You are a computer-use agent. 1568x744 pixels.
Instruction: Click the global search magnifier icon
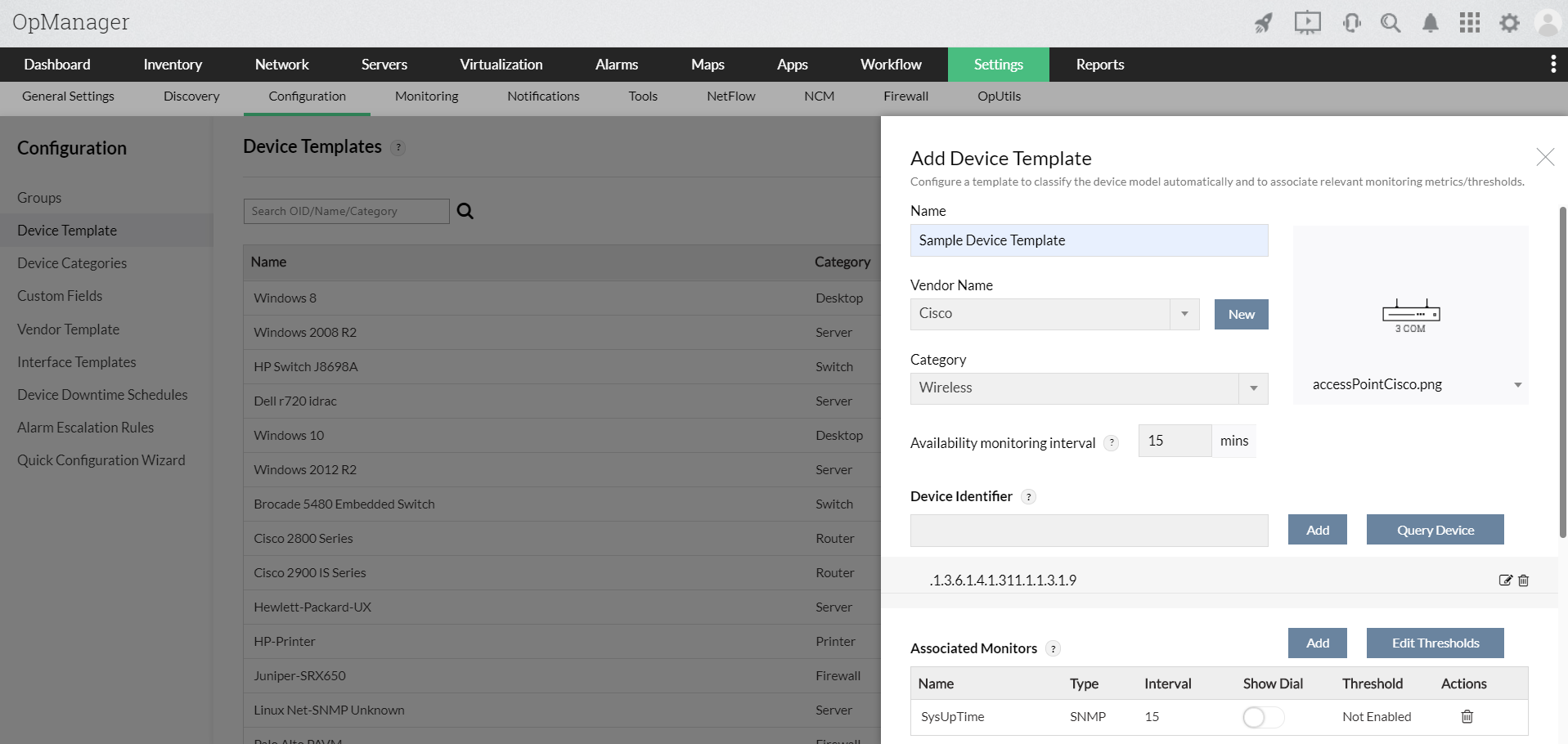1390,22
